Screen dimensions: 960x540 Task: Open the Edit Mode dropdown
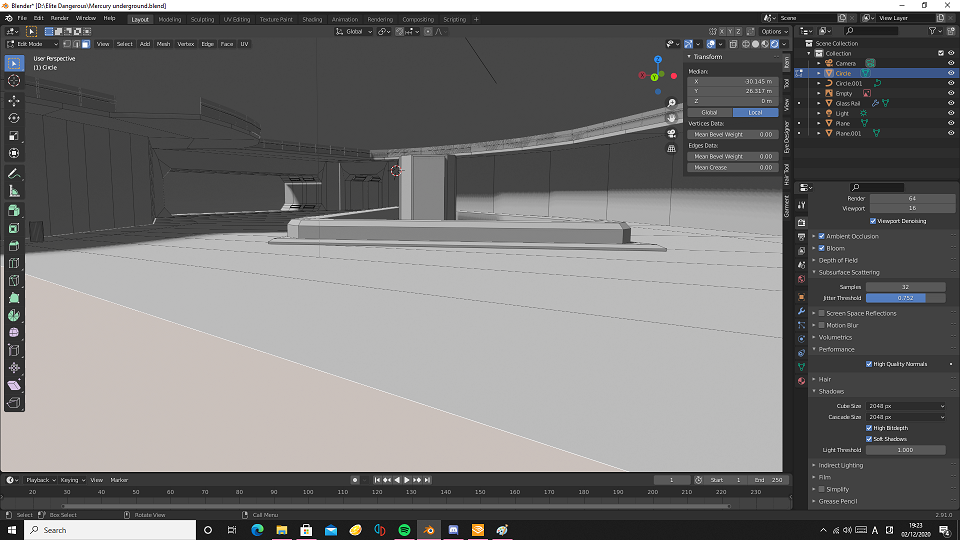[x=32, y=44]
